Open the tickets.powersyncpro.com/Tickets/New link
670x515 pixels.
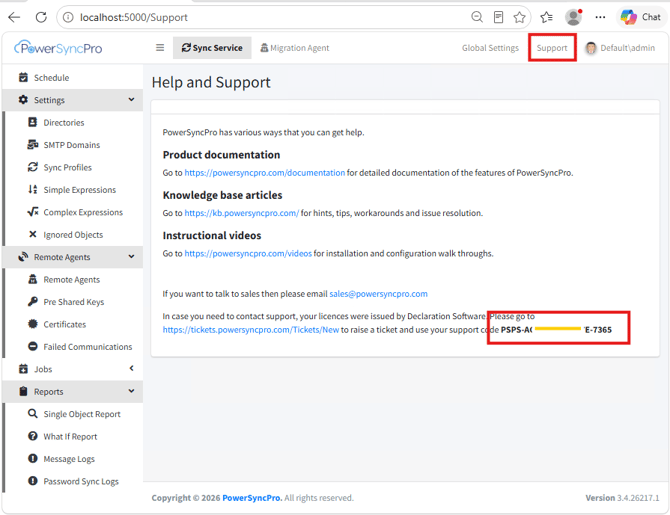coord(251,330)
